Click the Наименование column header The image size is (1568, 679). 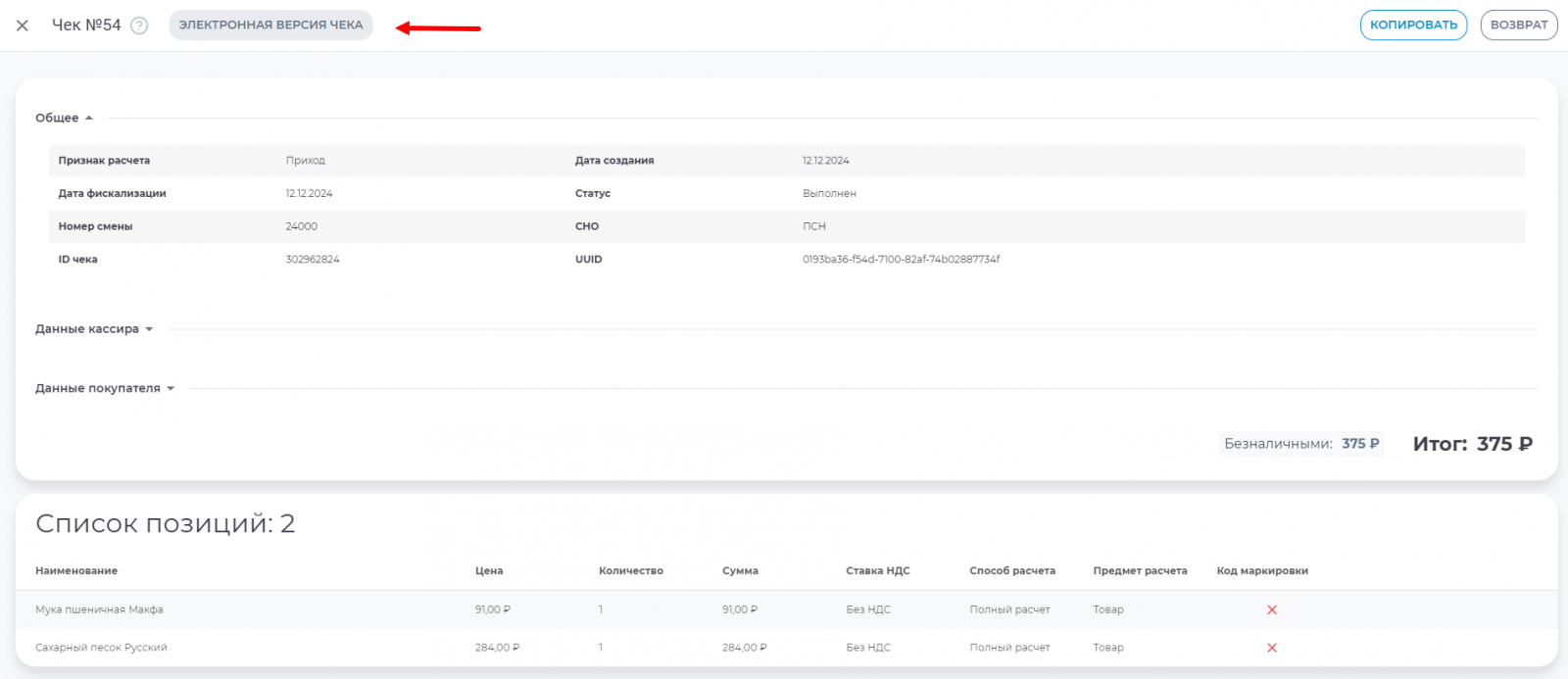(76, 571)
